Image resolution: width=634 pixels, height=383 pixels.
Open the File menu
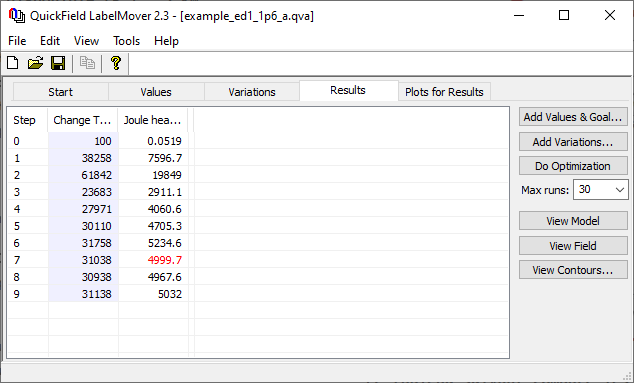(x=17, y=41)
